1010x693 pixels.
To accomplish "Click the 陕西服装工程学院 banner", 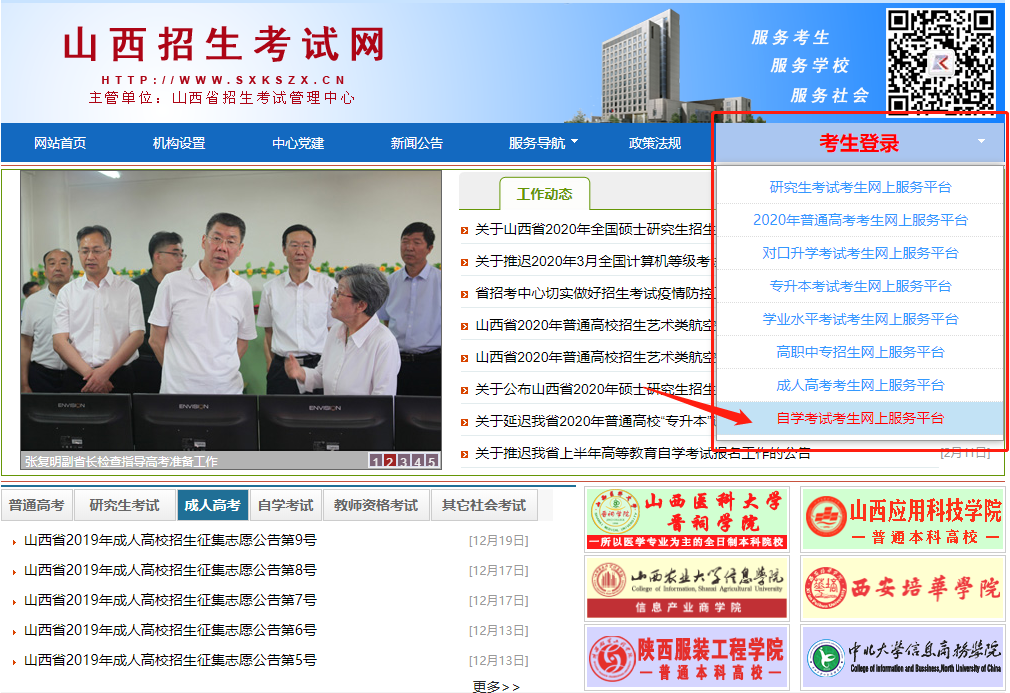I will point(686,658).
